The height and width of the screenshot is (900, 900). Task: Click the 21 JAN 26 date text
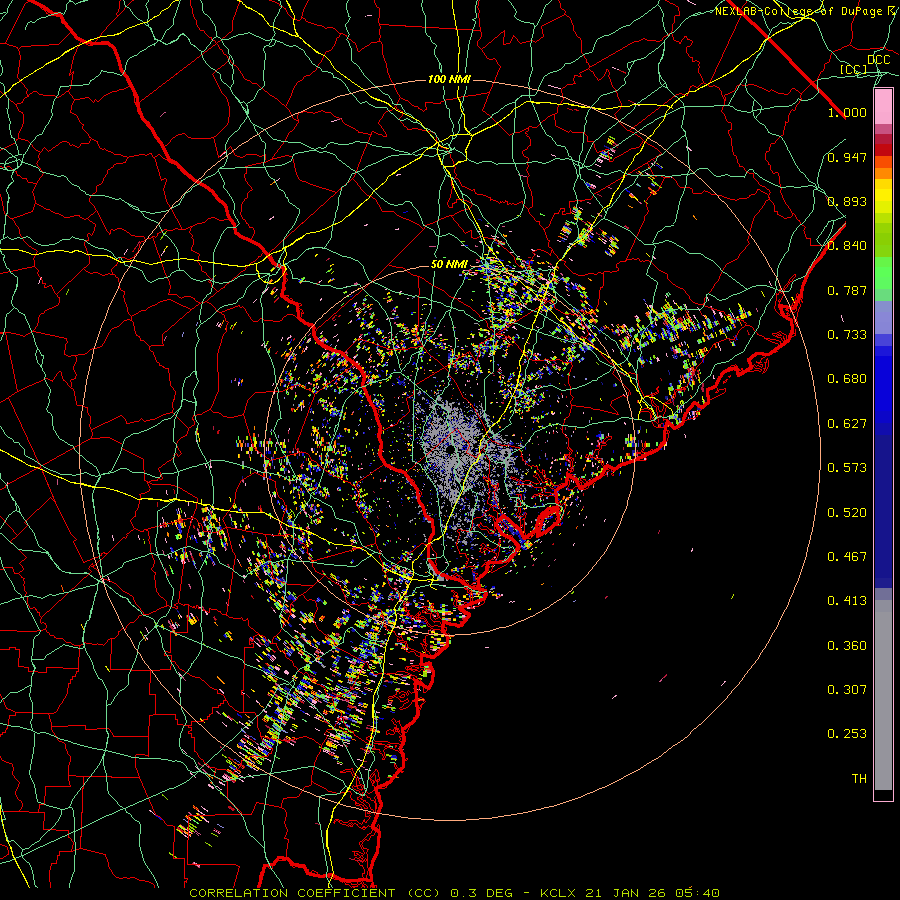626,893
